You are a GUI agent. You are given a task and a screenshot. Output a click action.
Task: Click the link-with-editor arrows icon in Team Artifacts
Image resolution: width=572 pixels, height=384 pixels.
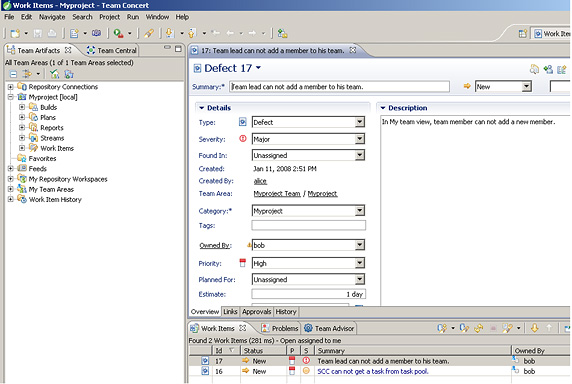coord(27,74)
